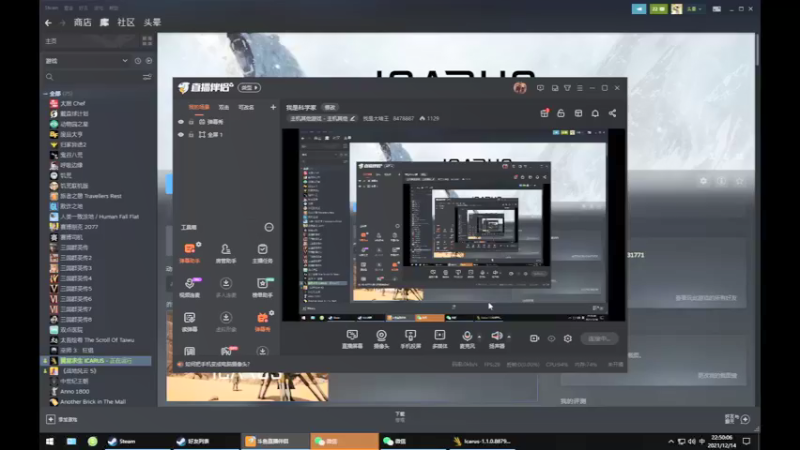Open phone-as-webcam help tip link
Image resolution: width=800 pixels, height=450 pixels.
point(217,364)
